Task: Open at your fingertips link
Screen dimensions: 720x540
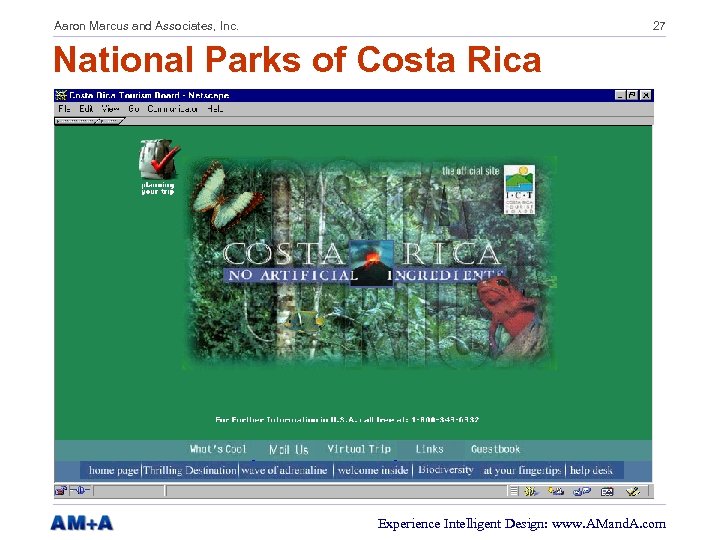Action: pyautogui.click(x=522, y=470)
